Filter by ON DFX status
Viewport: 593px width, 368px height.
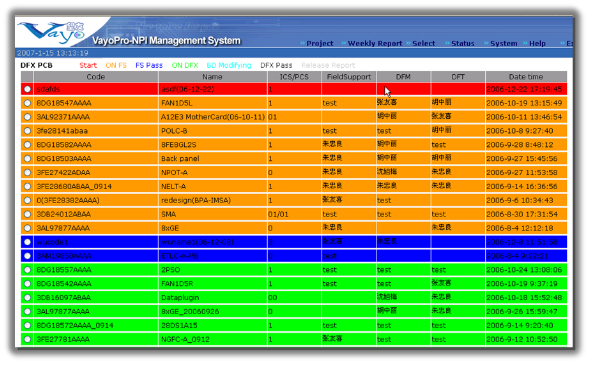click(185, 65)
